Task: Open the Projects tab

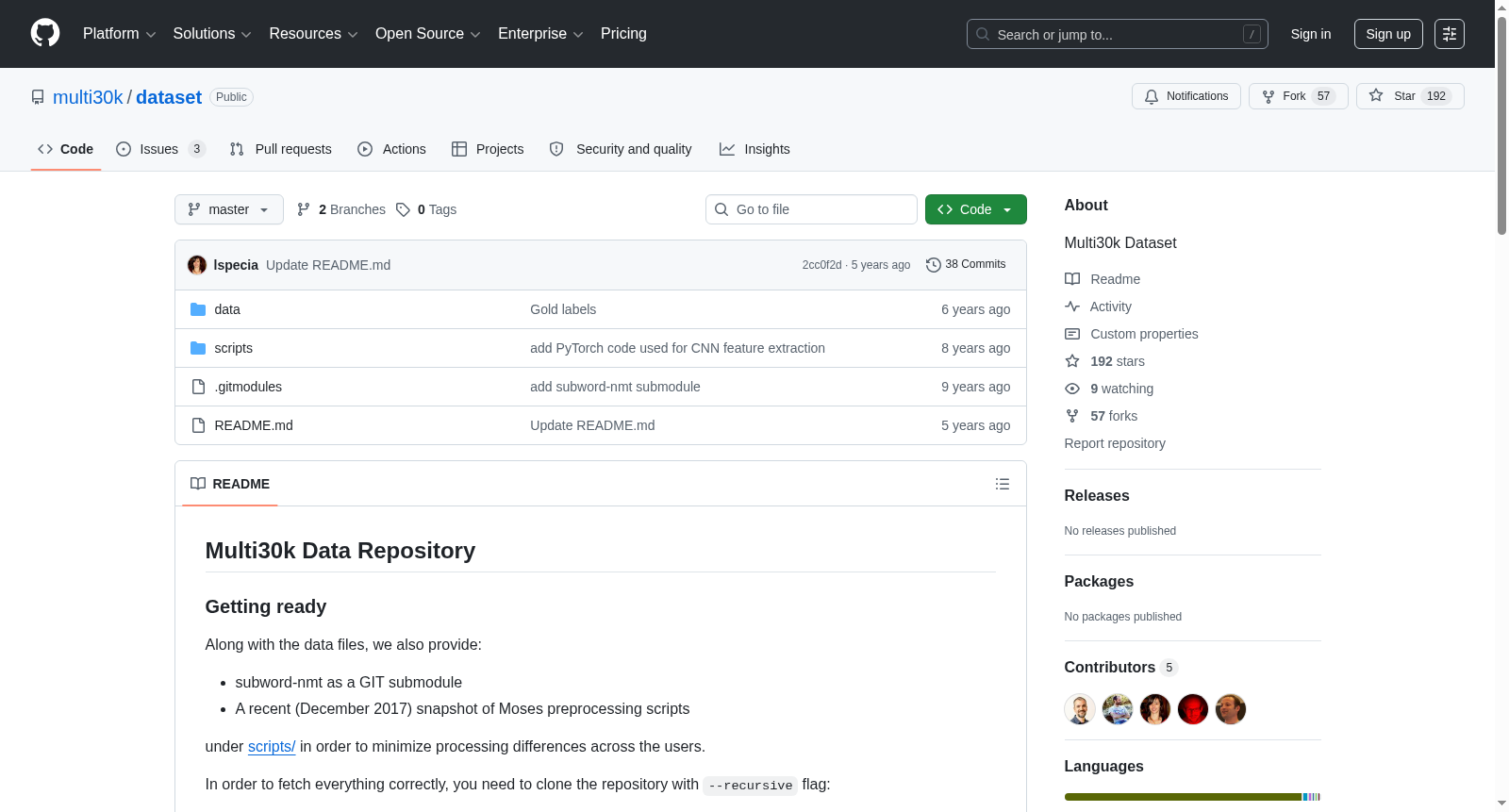Action: click(488, 149)
